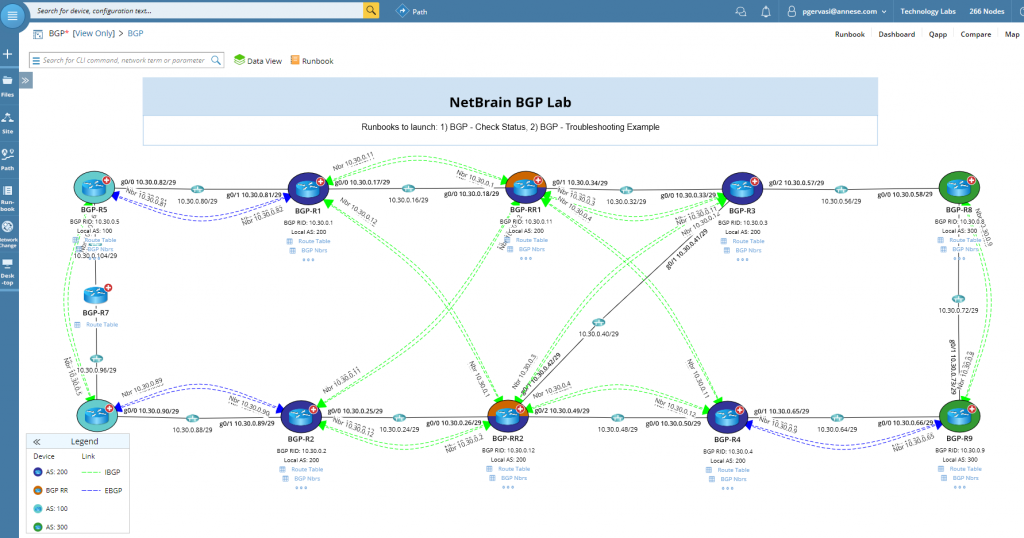The image size is (1024, 538).
Task: Open BGP Nbrs link under BGP-R4
Action: tap(733, 479)
